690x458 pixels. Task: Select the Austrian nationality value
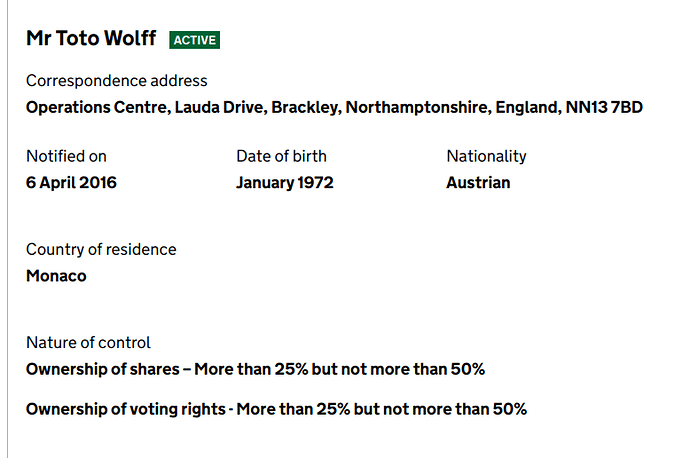point(478,183)
